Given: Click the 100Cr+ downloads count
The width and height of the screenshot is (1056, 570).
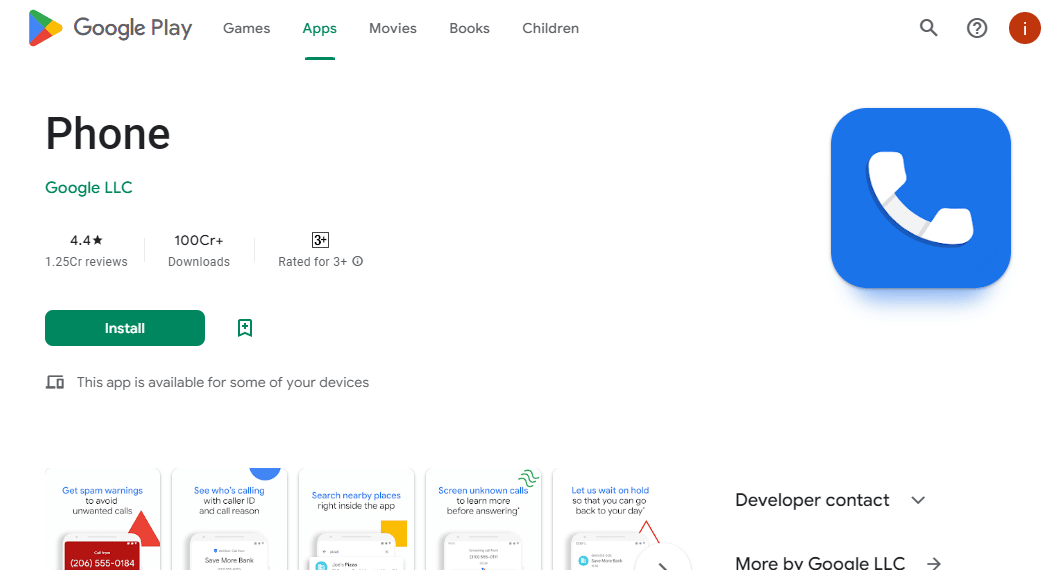Looking at the screenshot, I should (199, 240).
